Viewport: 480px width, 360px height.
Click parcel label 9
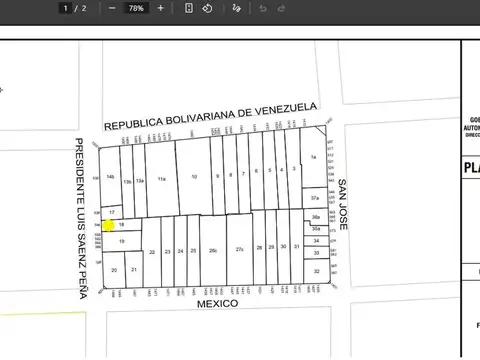click(218, 176)
